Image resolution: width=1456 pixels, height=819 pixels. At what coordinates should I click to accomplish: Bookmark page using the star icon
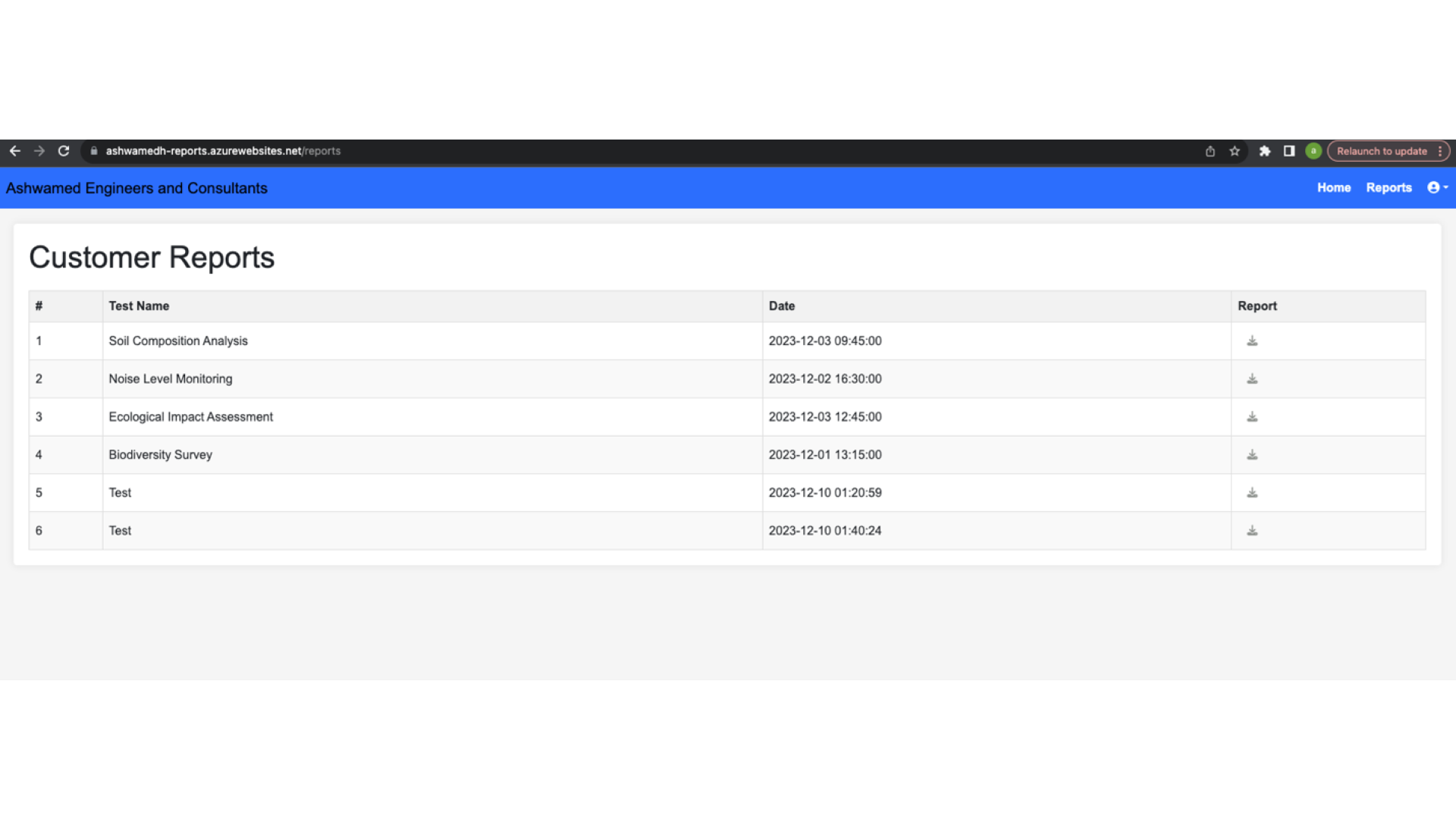pyautogui.click(x=1235, y=151)
